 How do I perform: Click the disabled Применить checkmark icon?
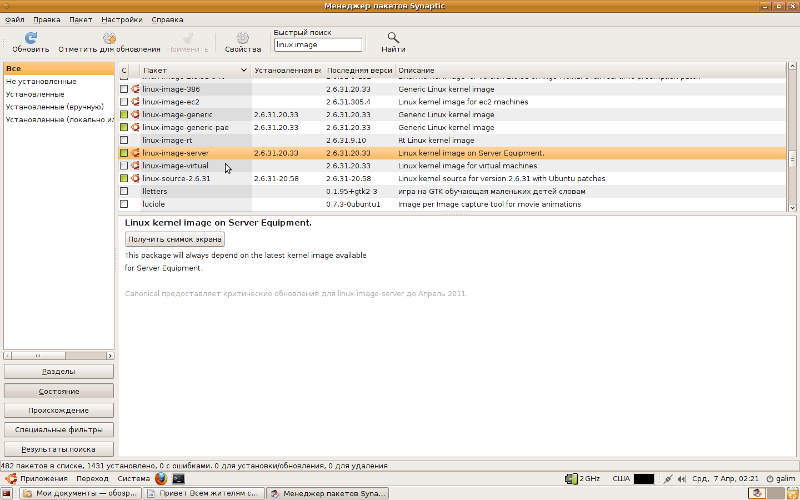[188, 38]
